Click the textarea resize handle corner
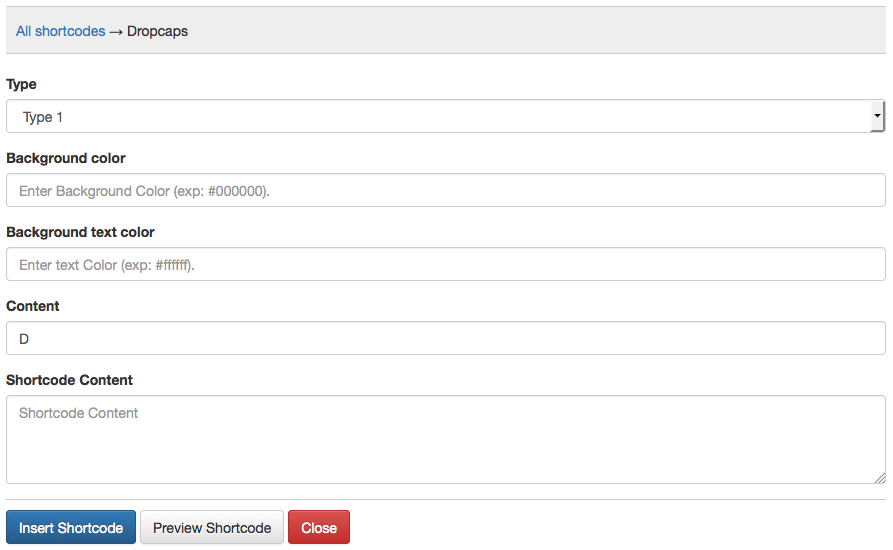 (x=880, y=478)
